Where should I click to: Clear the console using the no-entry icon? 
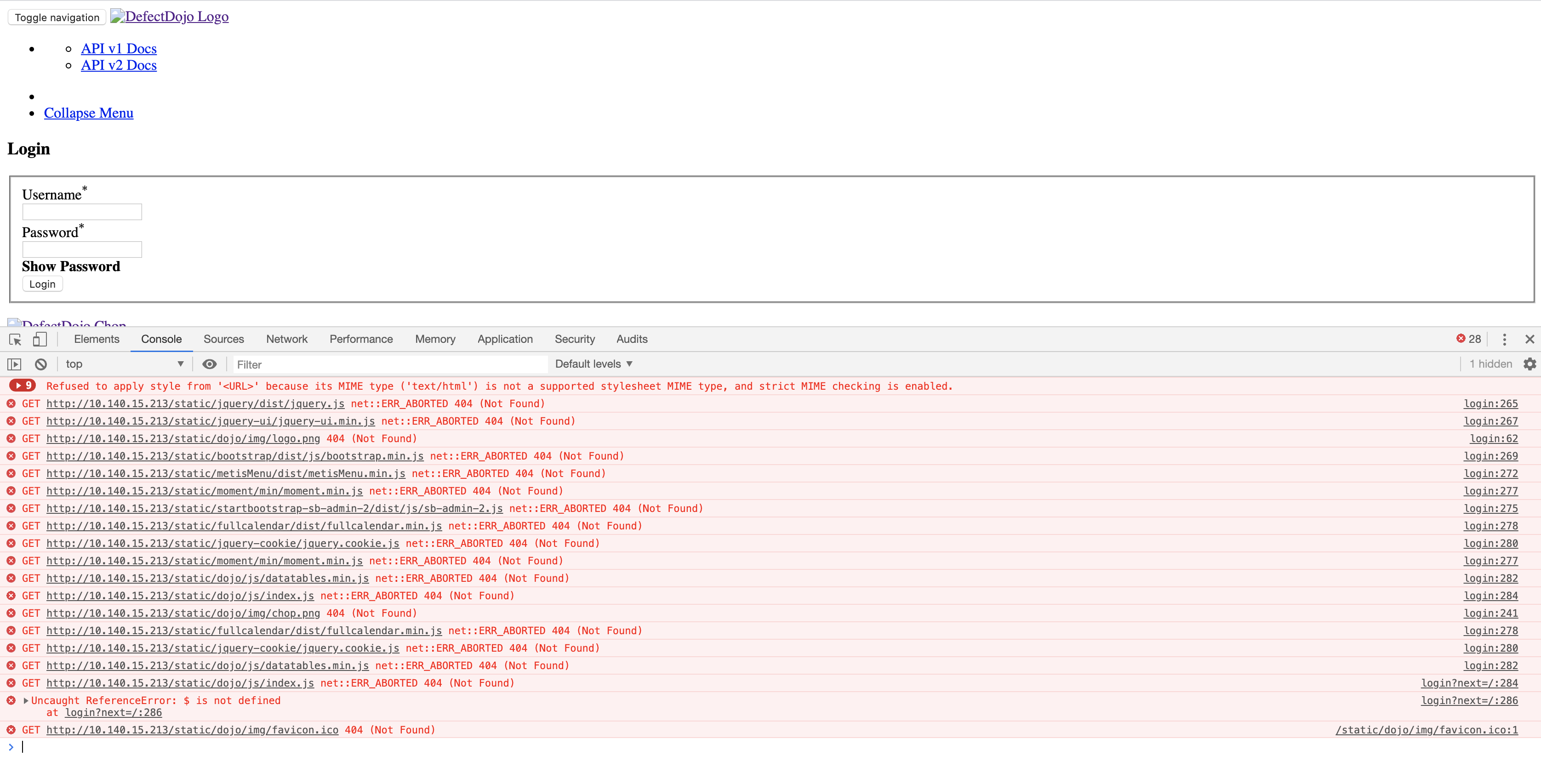coord(40,364)
